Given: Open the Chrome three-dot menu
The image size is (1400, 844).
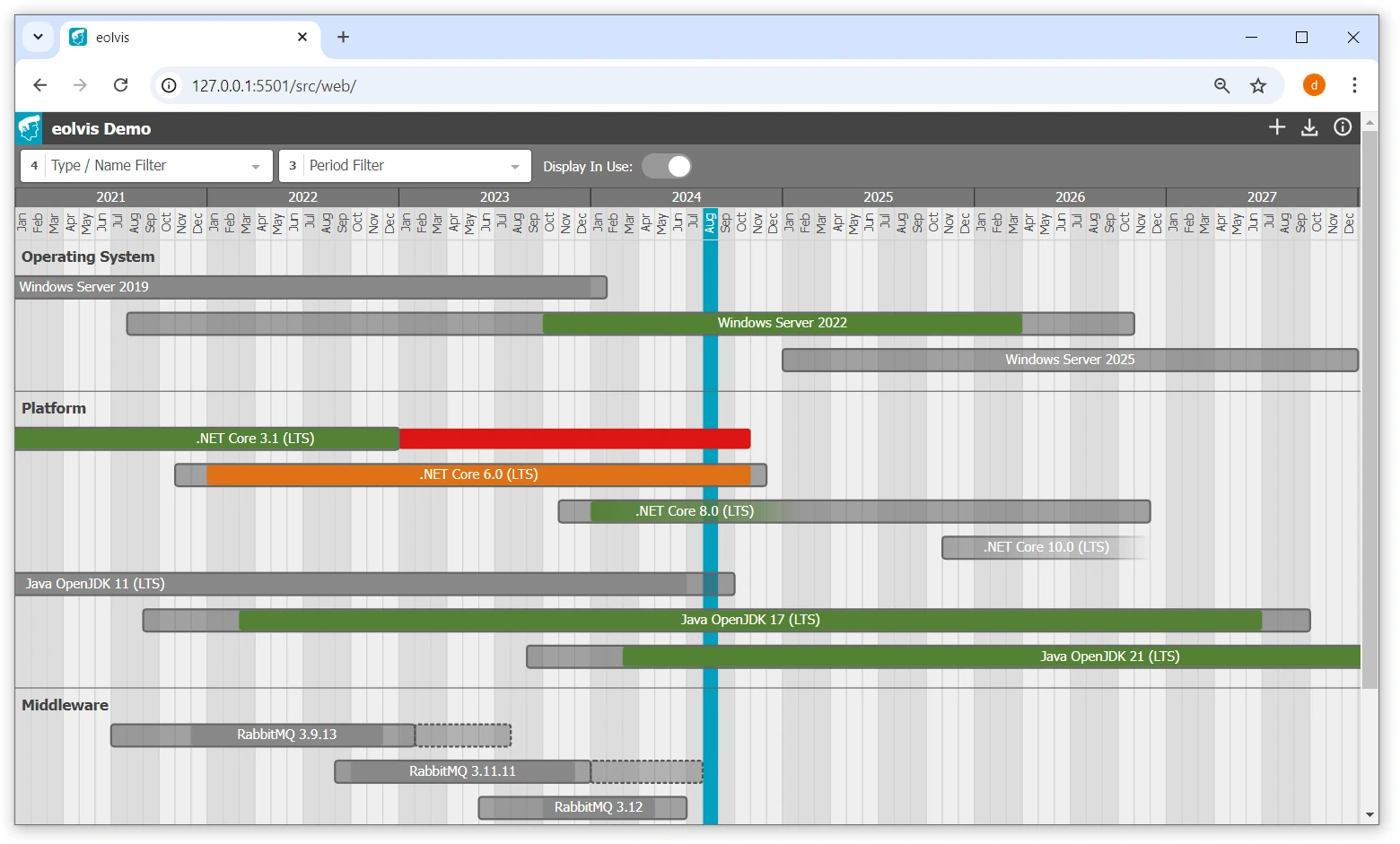Looking at the screenshot, I should [1354, 85].
